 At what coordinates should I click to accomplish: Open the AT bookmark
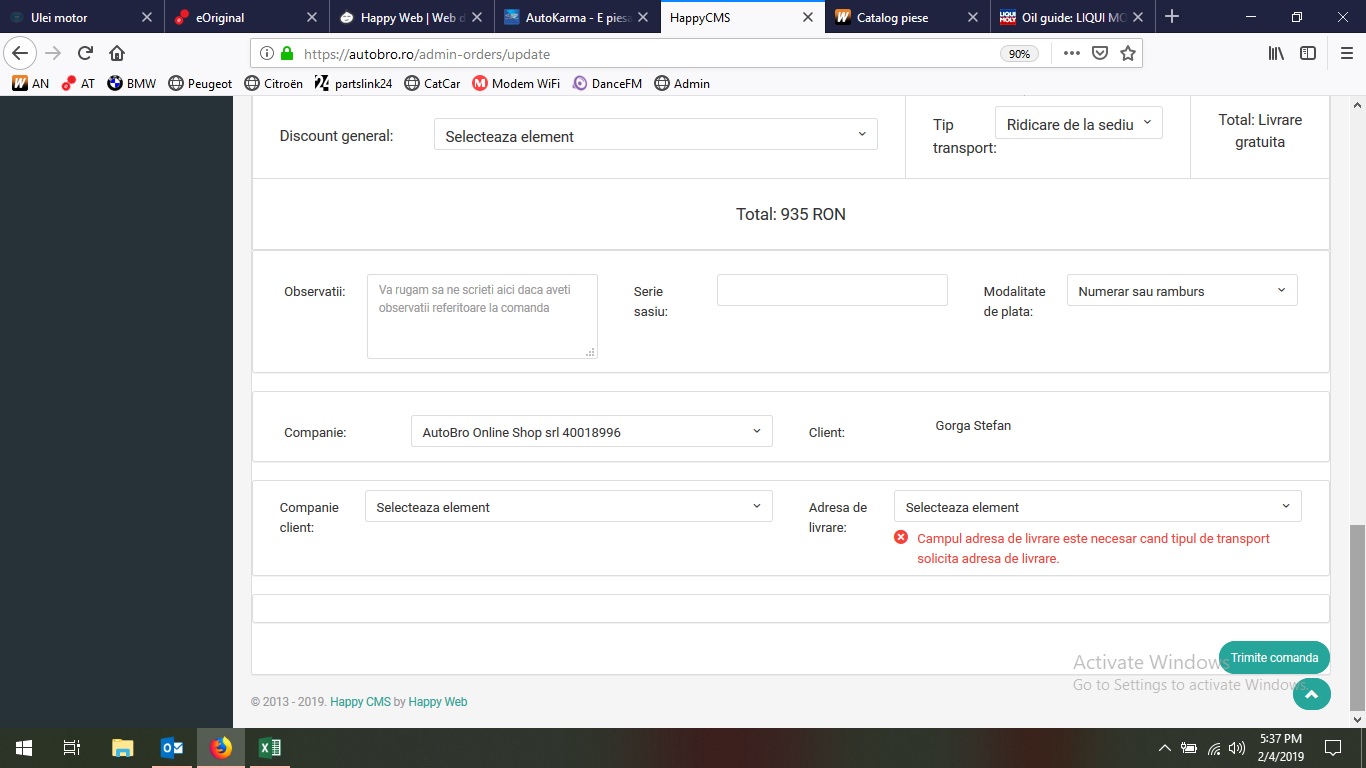point(78,83)
